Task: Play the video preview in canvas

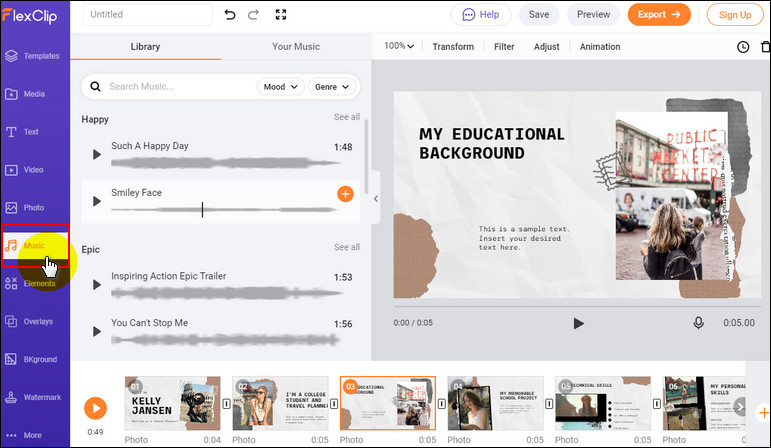Action: tap(579, 323)
